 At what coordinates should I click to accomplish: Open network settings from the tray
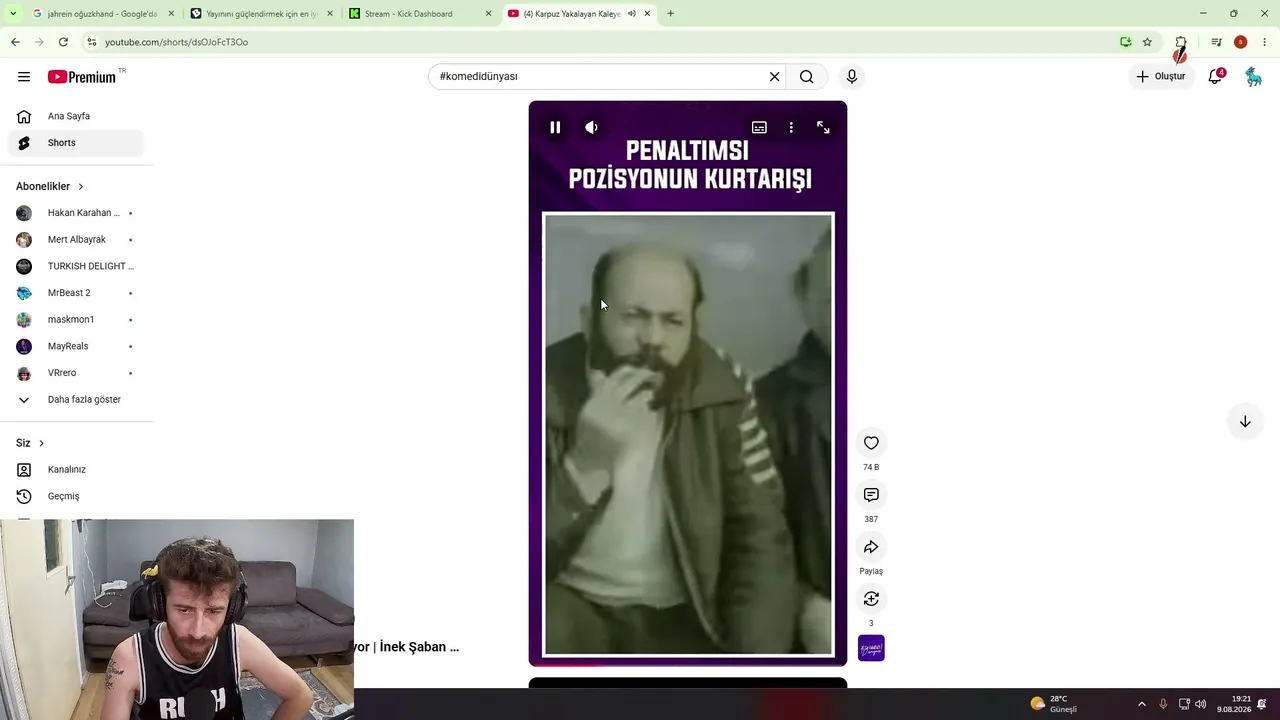pos(1184,704)
